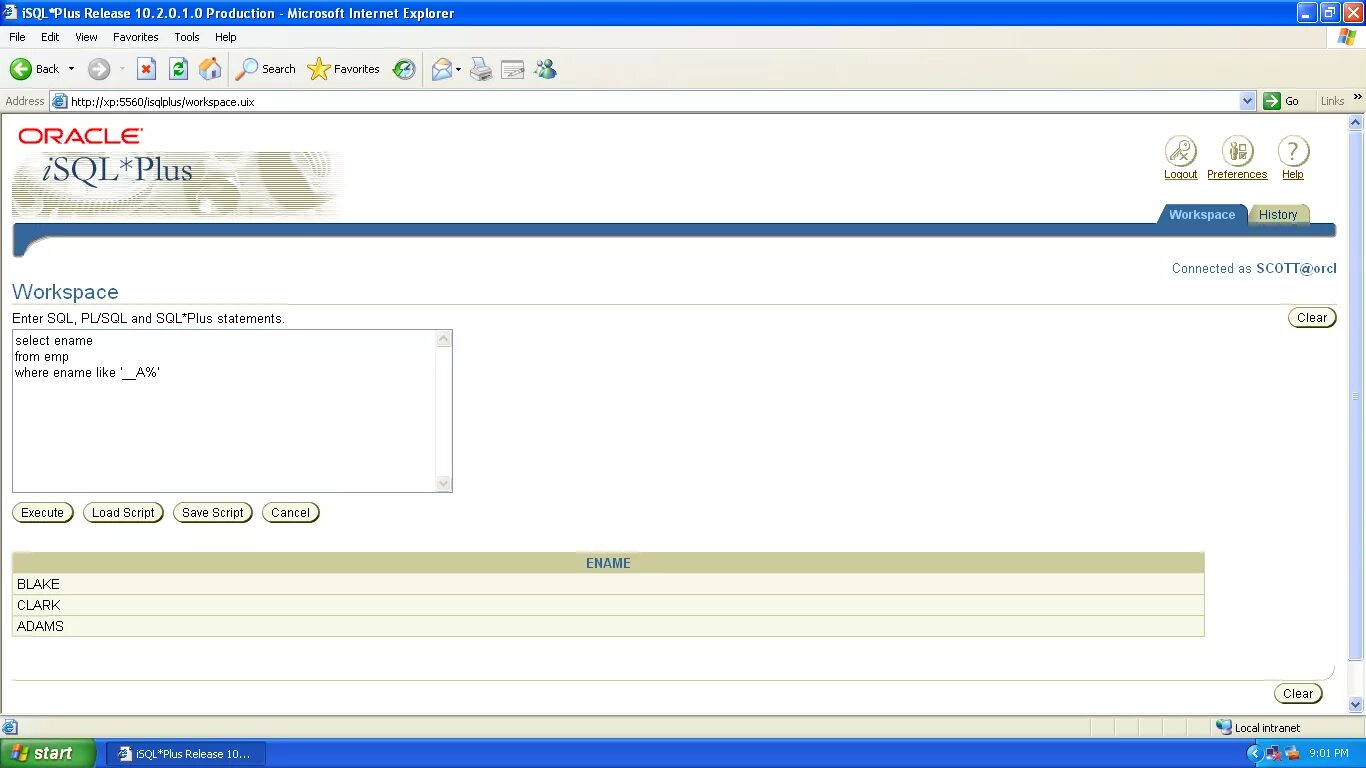
Task: Click the page scrollbar up arrow
Action: click(x=1357, y=123)
